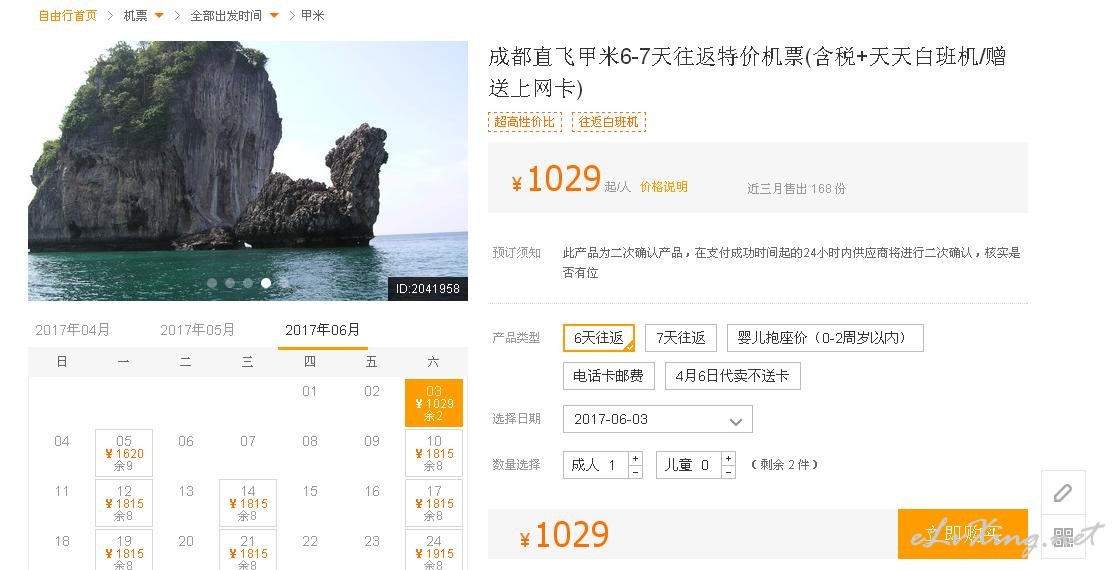
Task: Select the second carousel dot on photo
Action: (230, 283)
